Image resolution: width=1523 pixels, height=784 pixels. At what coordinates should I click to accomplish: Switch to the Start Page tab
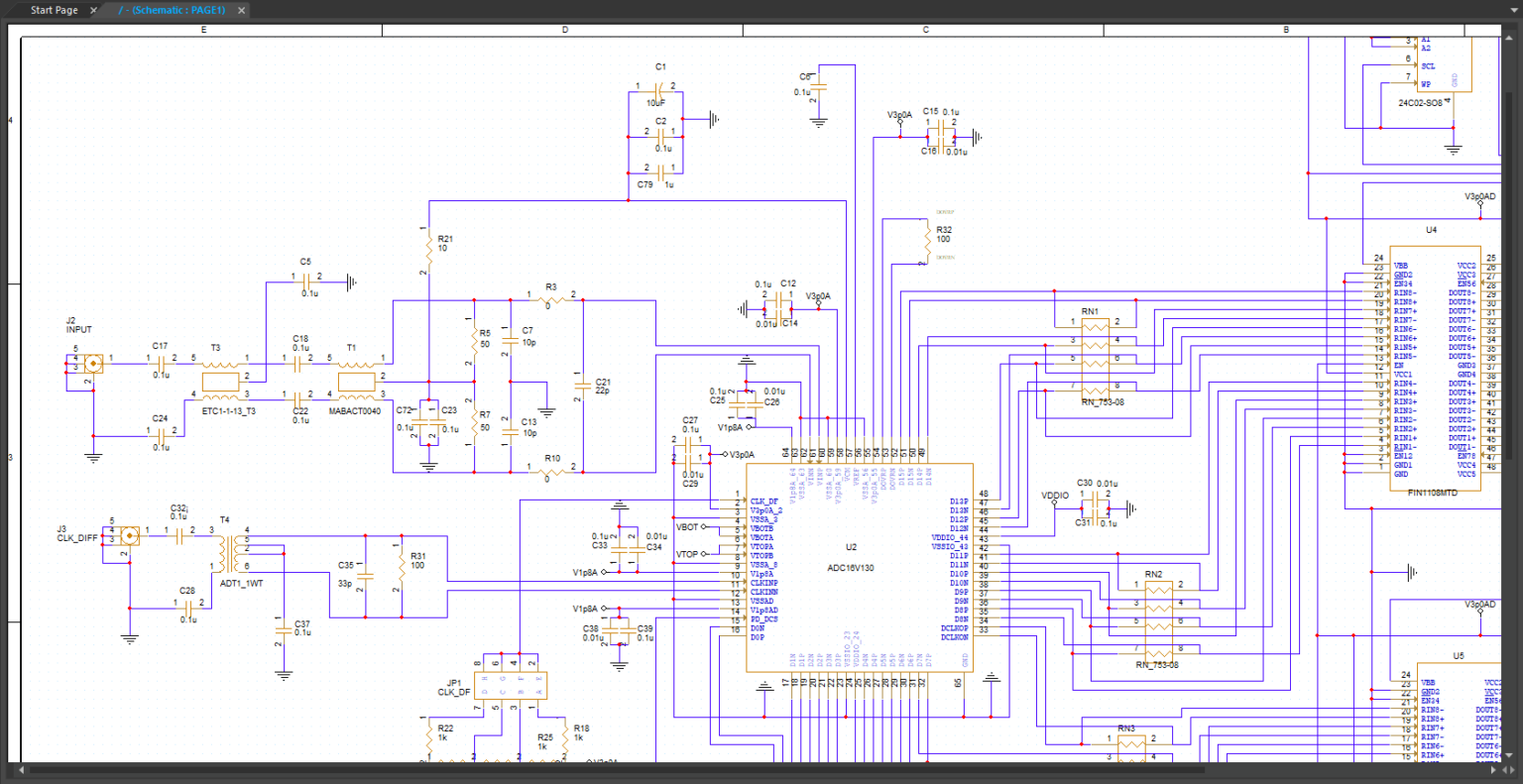(55, 10)
